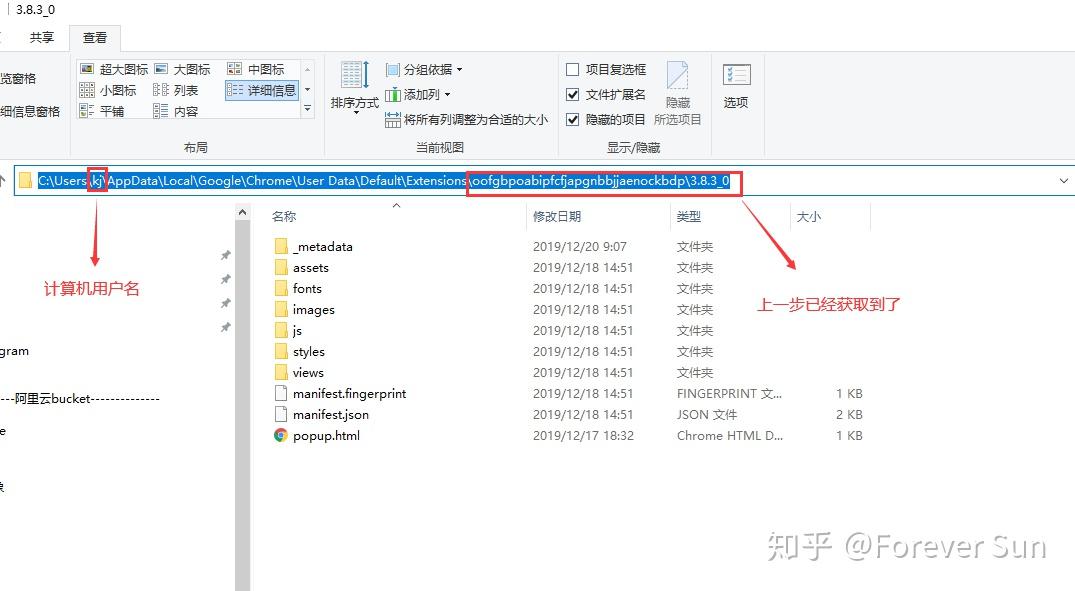Open the 共享 ribbon tab
This screenshot has height=591, width=1075.
tap(42, 38)
